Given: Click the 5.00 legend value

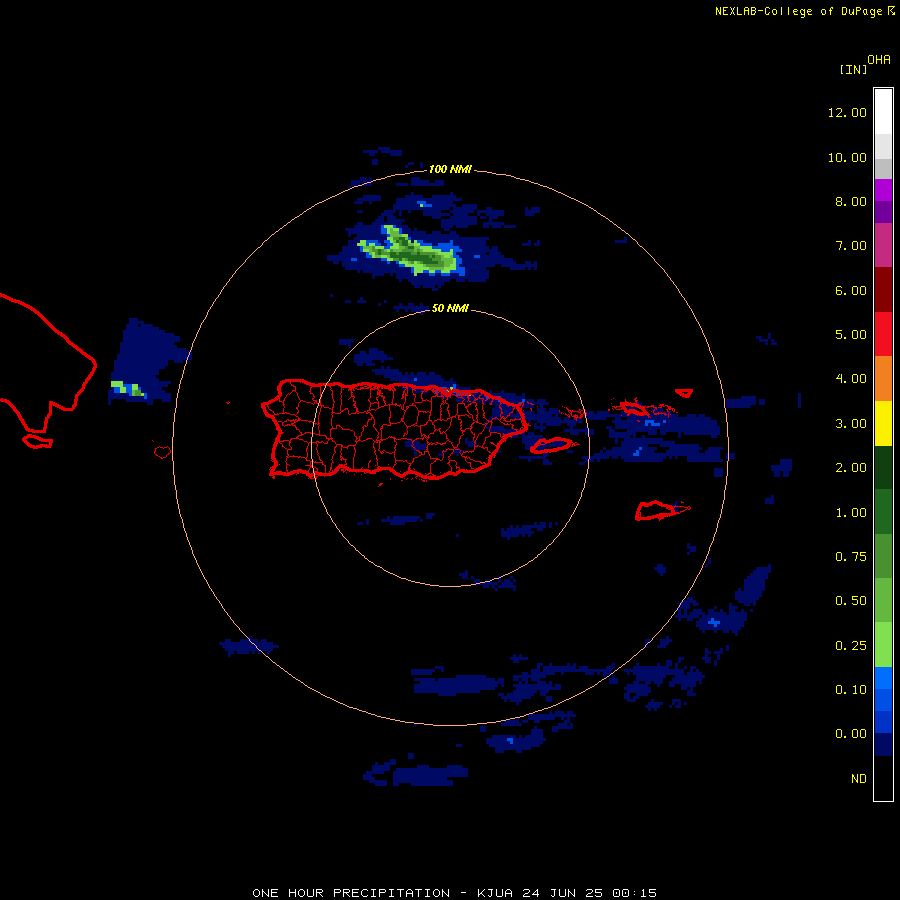Looking at the screenshot, I should 851,335.
